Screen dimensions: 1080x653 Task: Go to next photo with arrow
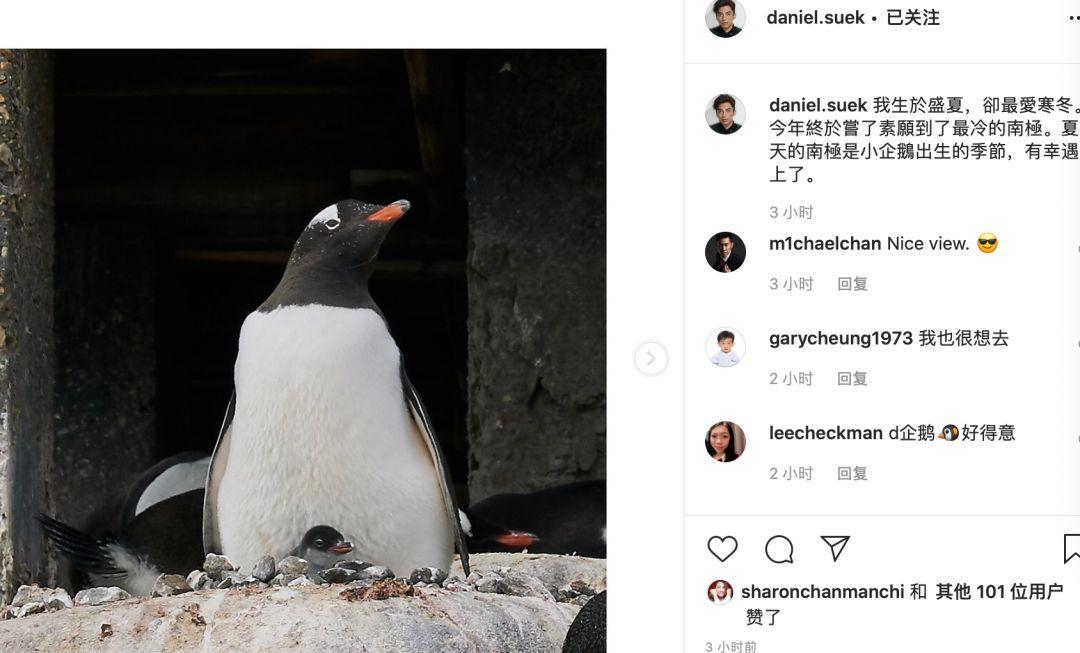click(650, 358)
